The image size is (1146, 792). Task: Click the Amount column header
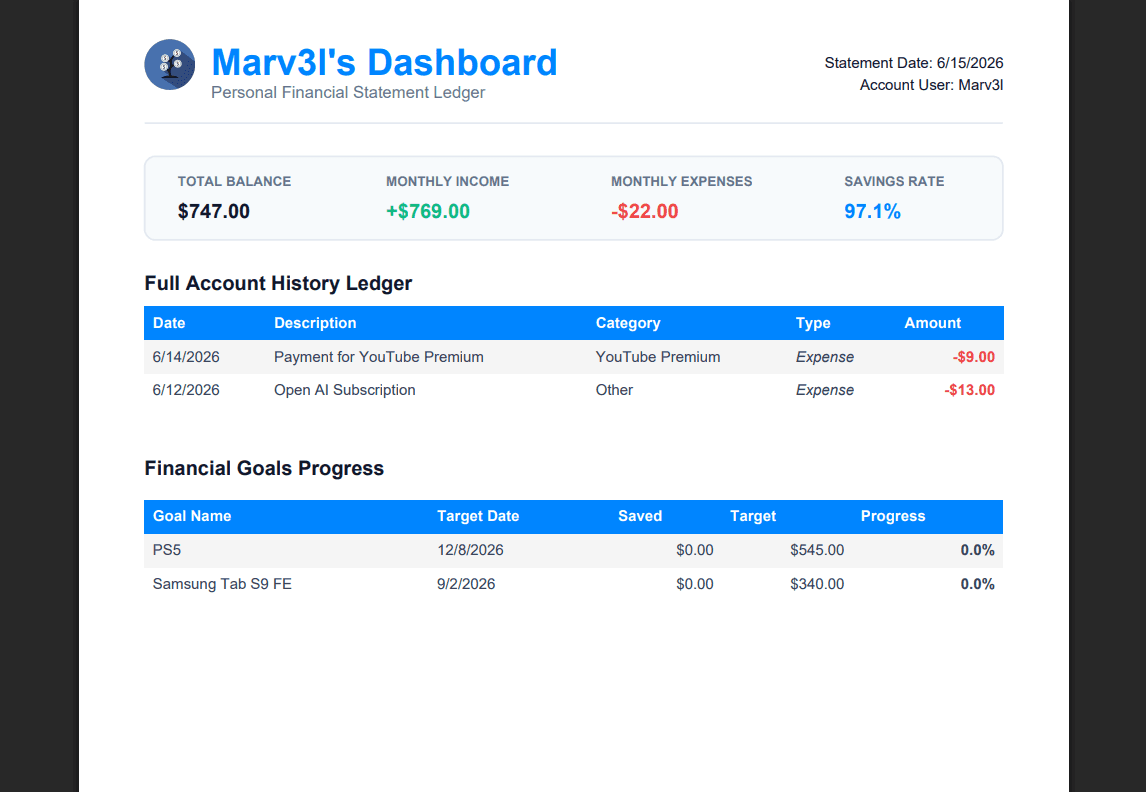point(933,323)
